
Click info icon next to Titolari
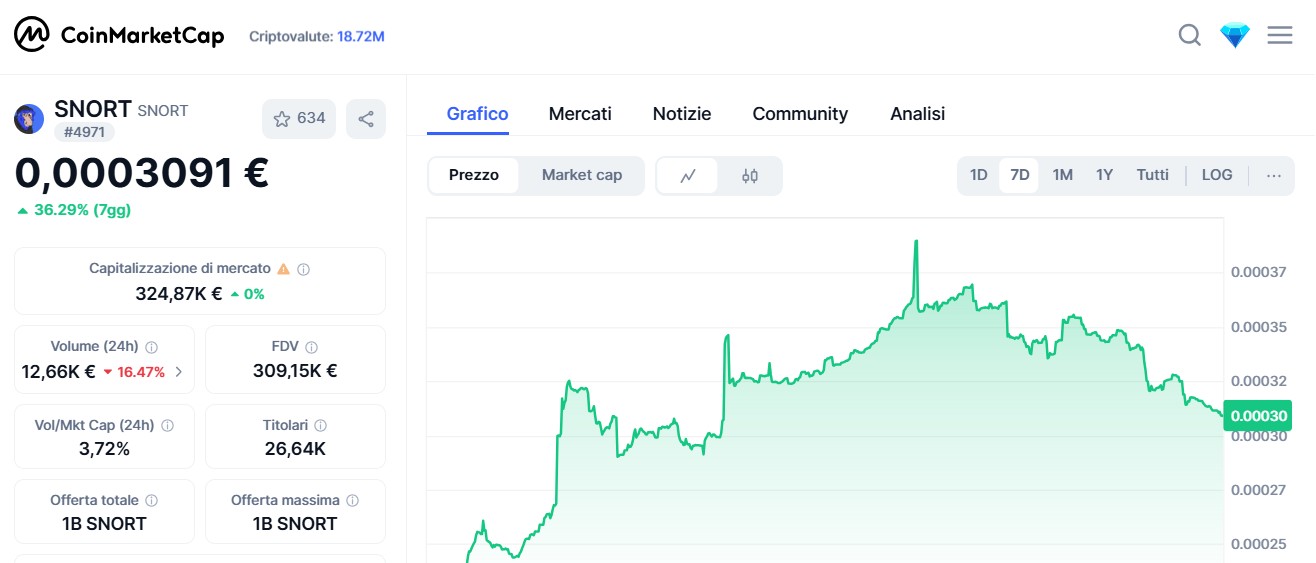tap(320, 425)
